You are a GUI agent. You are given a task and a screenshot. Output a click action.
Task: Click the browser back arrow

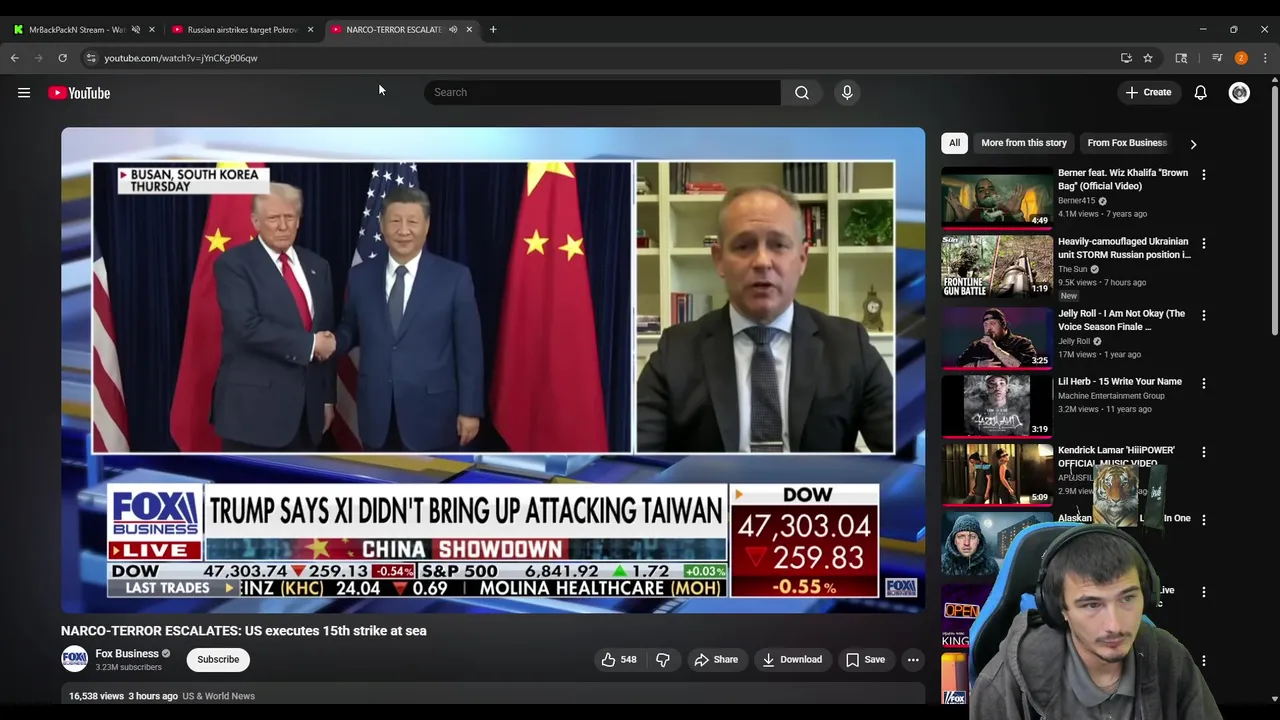15,58
